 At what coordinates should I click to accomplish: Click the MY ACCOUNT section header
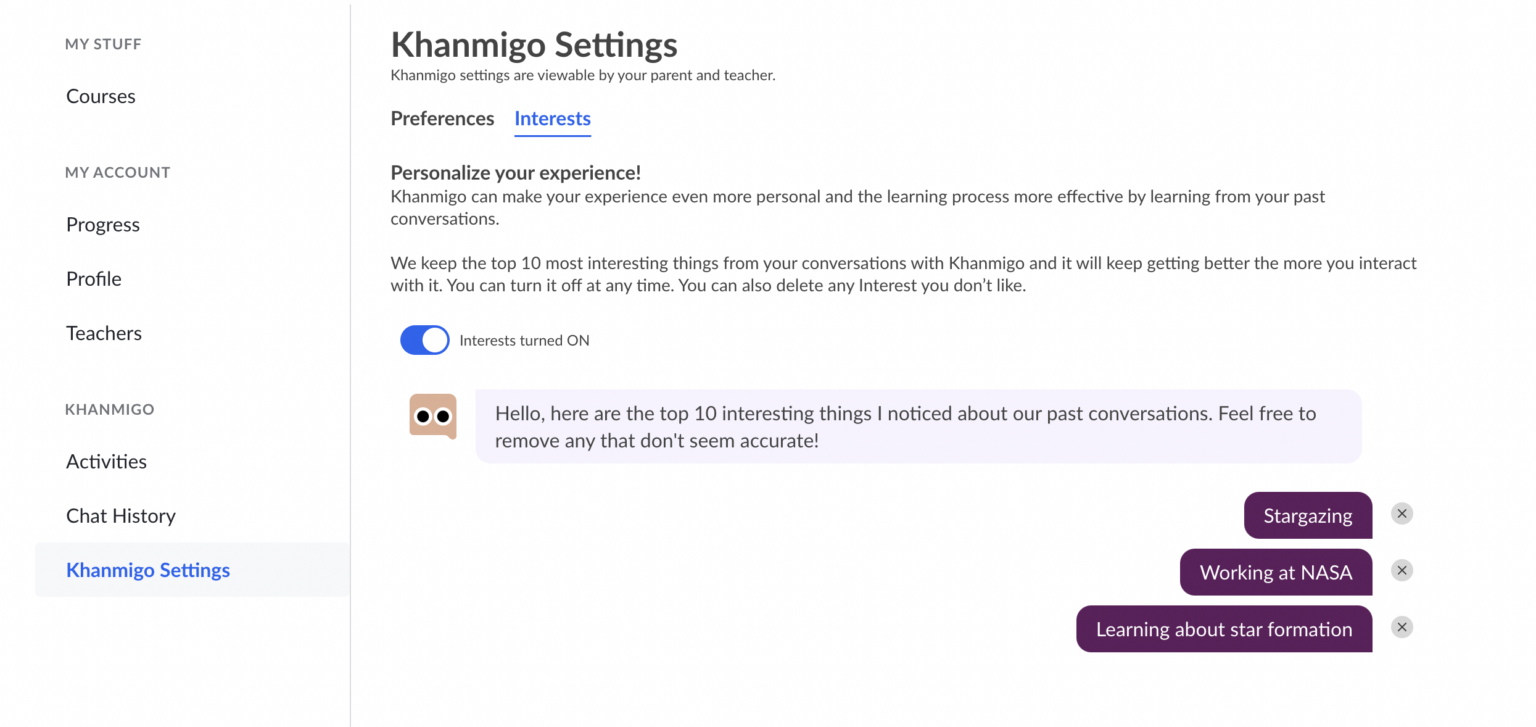point(117,172)
